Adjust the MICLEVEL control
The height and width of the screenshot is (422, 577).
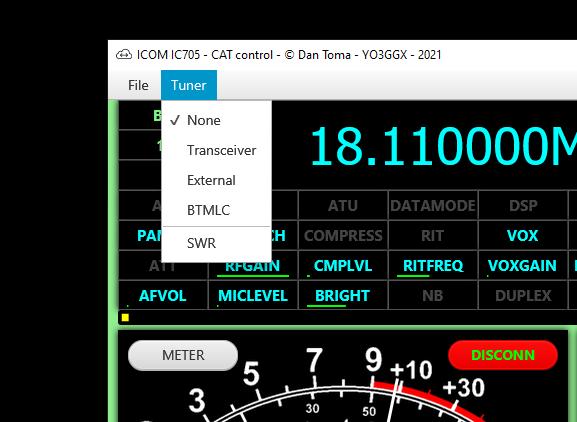tap(253, 295)
